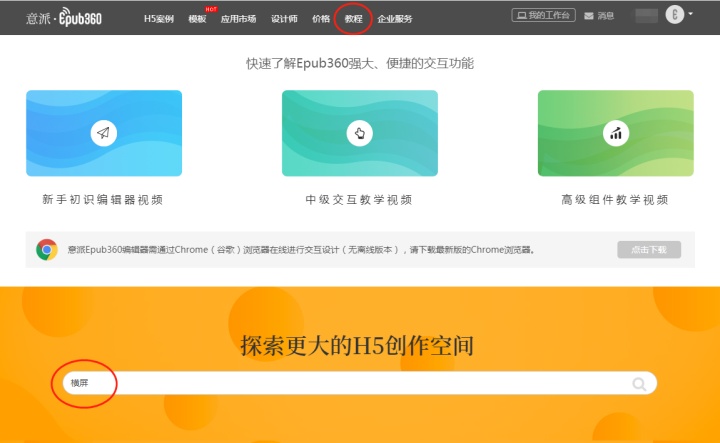Viewport: 720px width, 443px height.
Task: Click the round user avatar
Action: 675,15
